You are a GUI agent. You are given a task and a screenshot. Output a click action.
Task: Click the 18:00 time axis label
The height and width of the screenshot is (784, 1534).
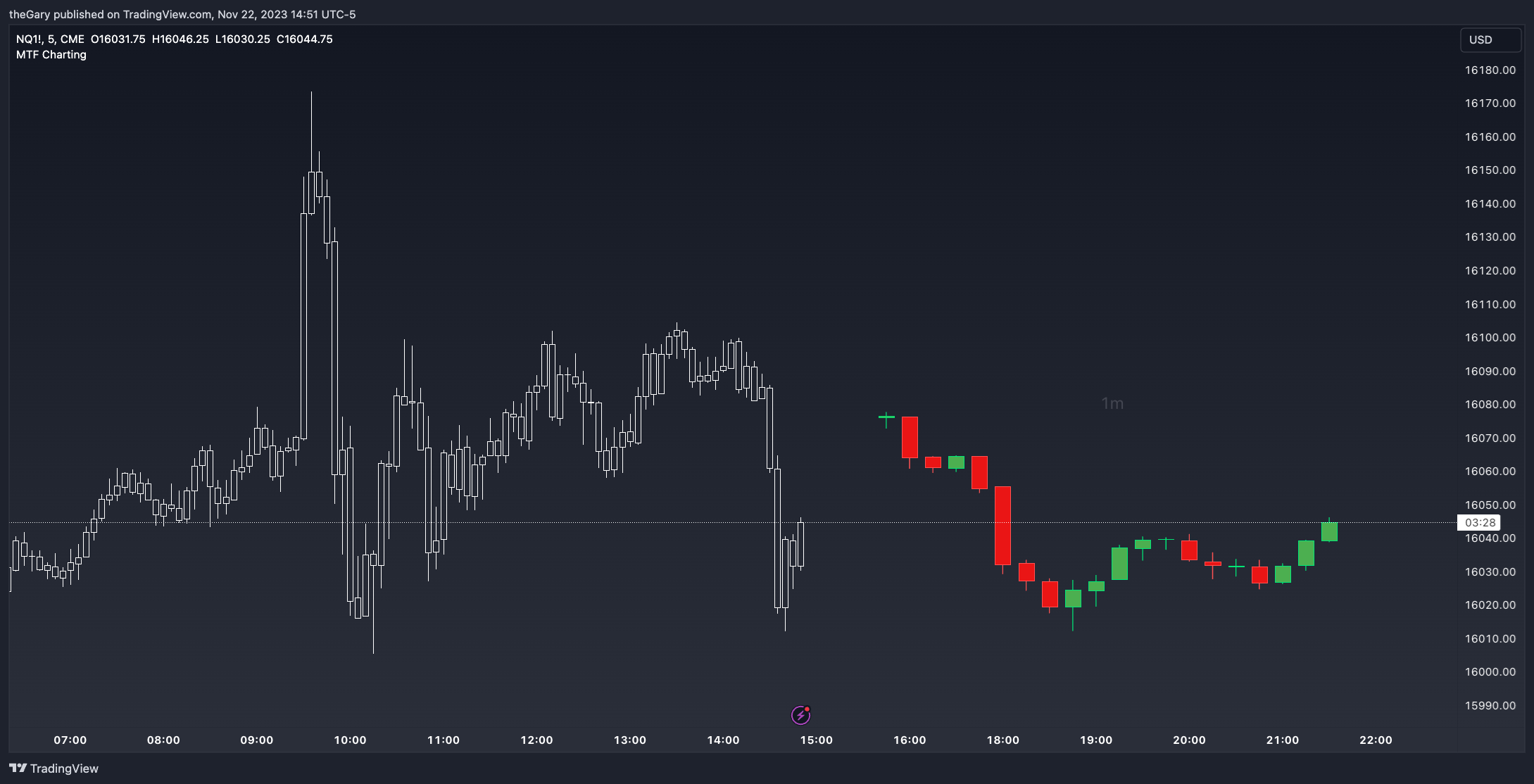pyautogui.click(x=1003, y=740)
